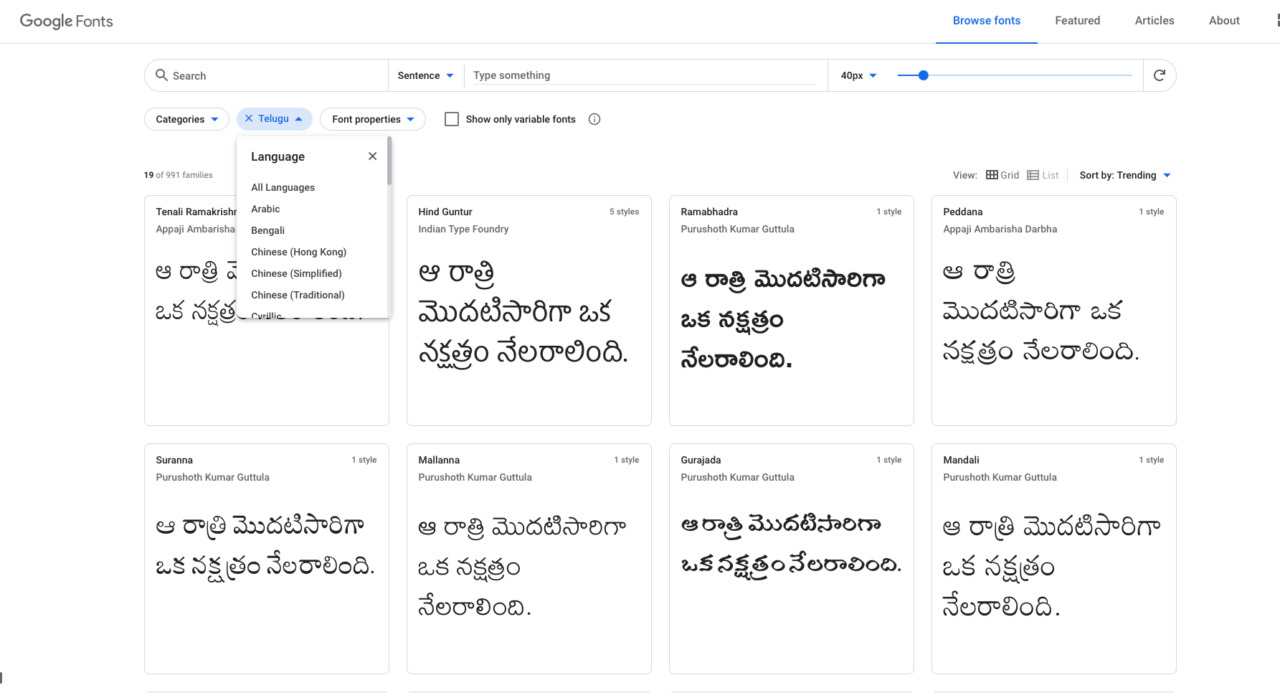
Task: Open the Font properties dropdown
Action: (x=373, y=119)
